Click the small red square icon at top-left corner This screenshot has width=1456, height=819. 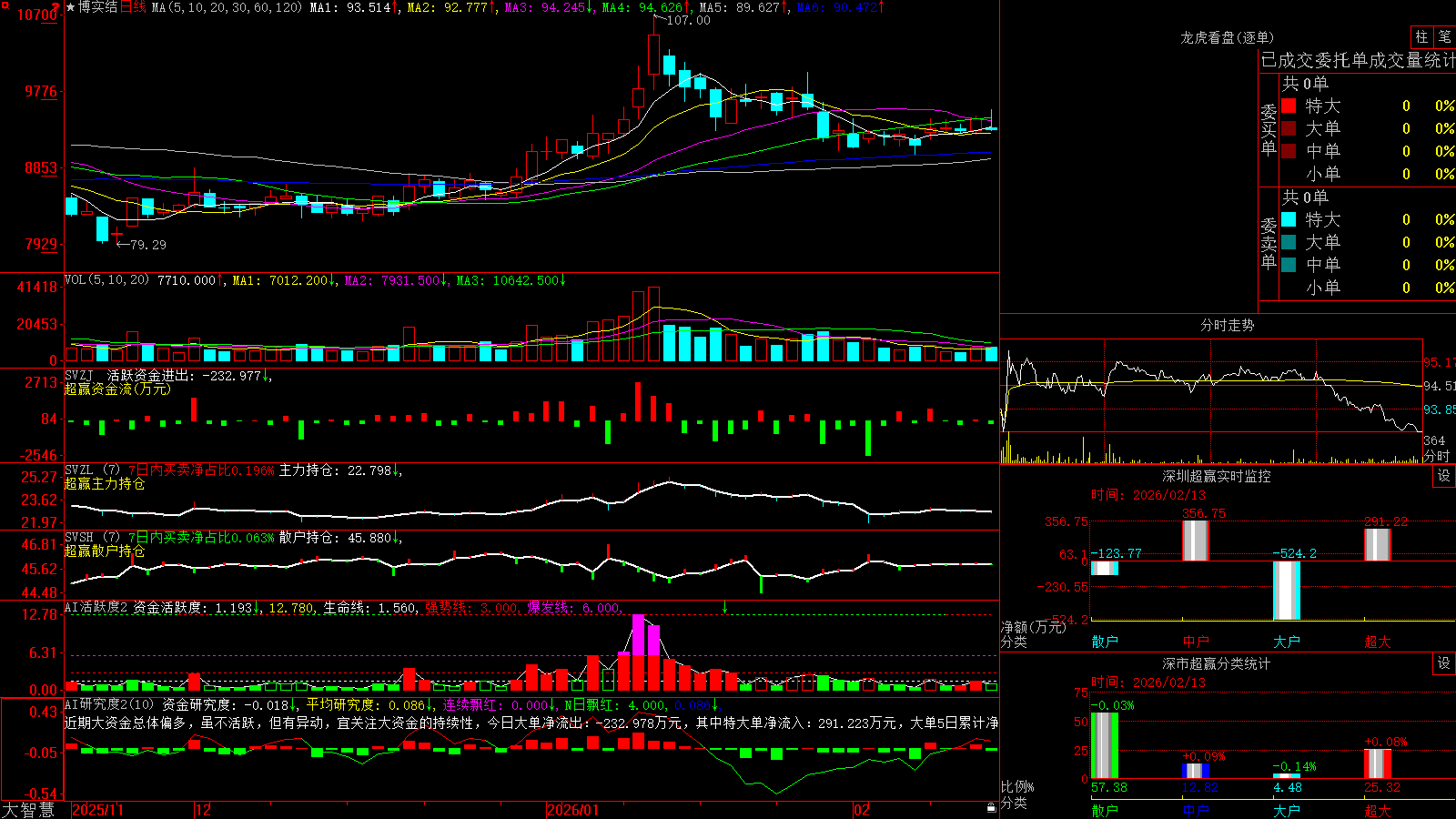pos(4,4)
